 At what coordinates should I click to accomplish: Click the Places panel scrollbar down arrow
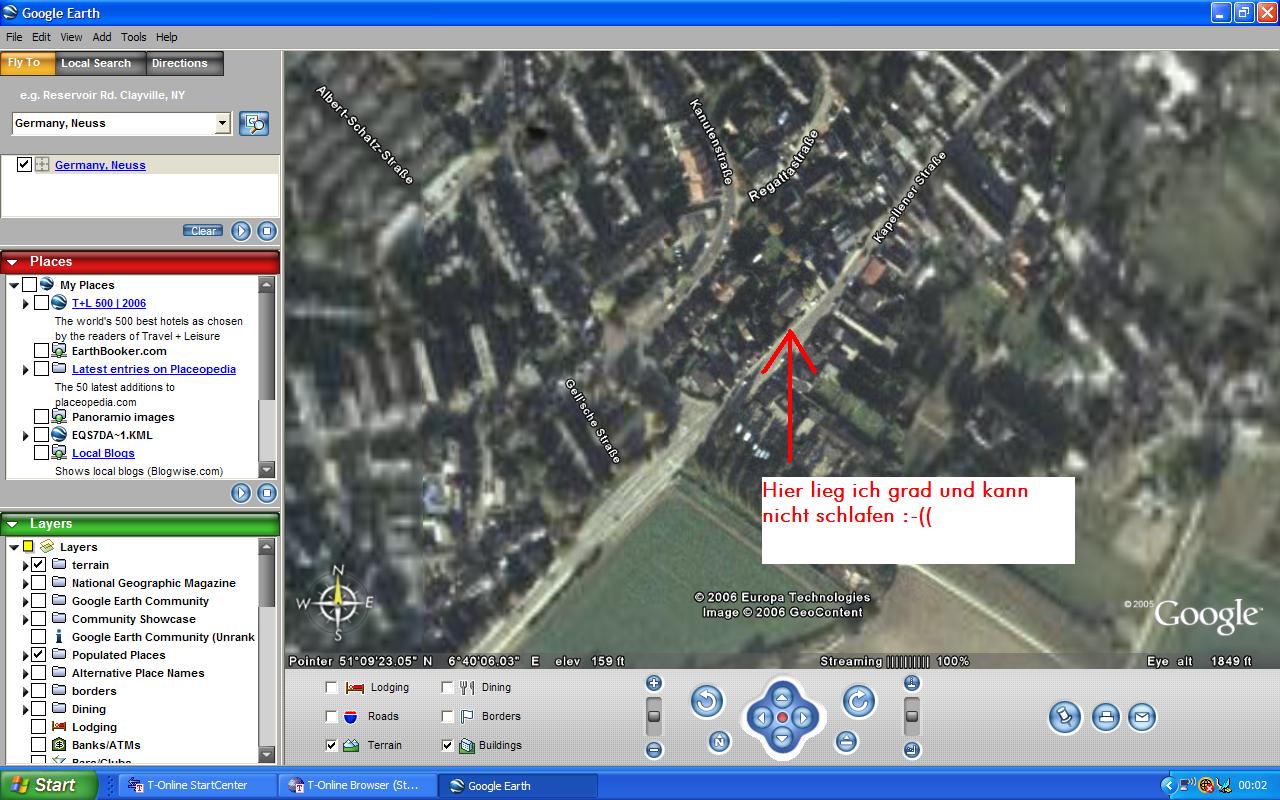pos(266,469)
